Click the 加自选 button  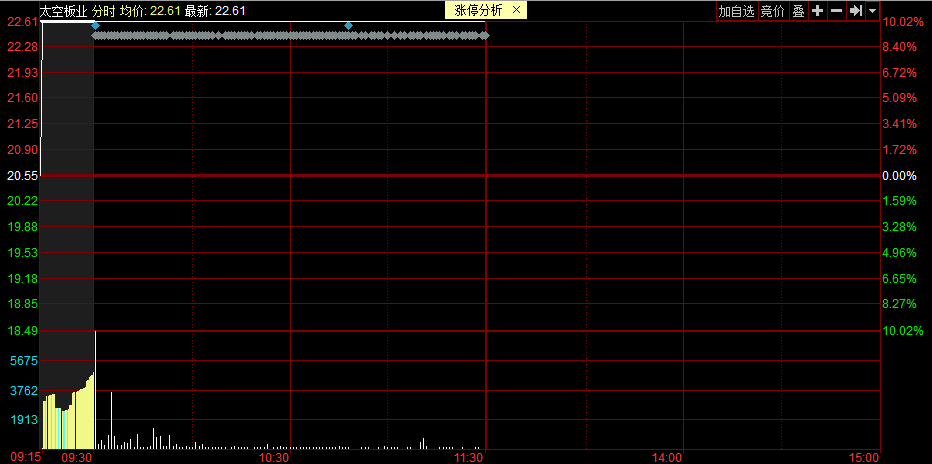(x=736, y=11)
